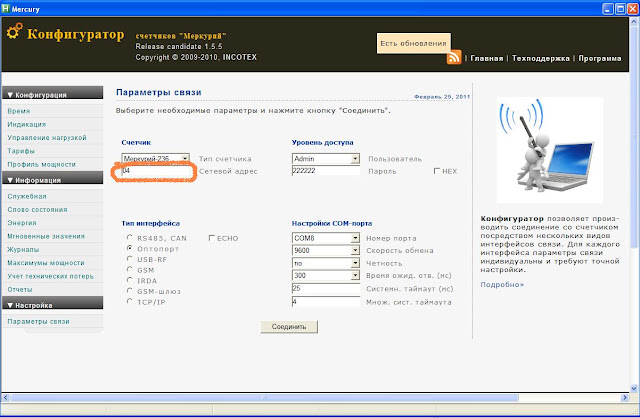640x418 pixels.
Task: Click the RSS feed icon
Action: [454, 57]
